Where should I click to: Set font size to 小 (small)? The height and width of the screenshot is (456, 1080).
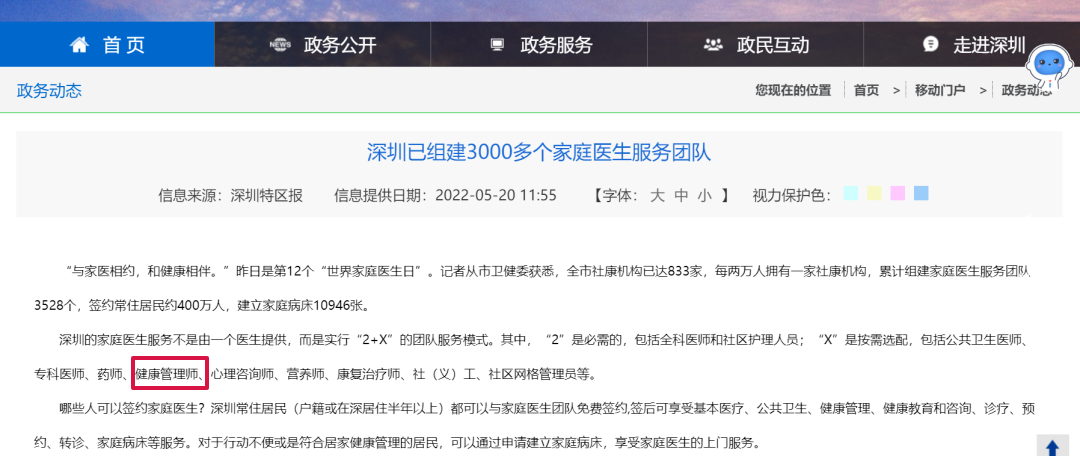[x=704, y=195]
